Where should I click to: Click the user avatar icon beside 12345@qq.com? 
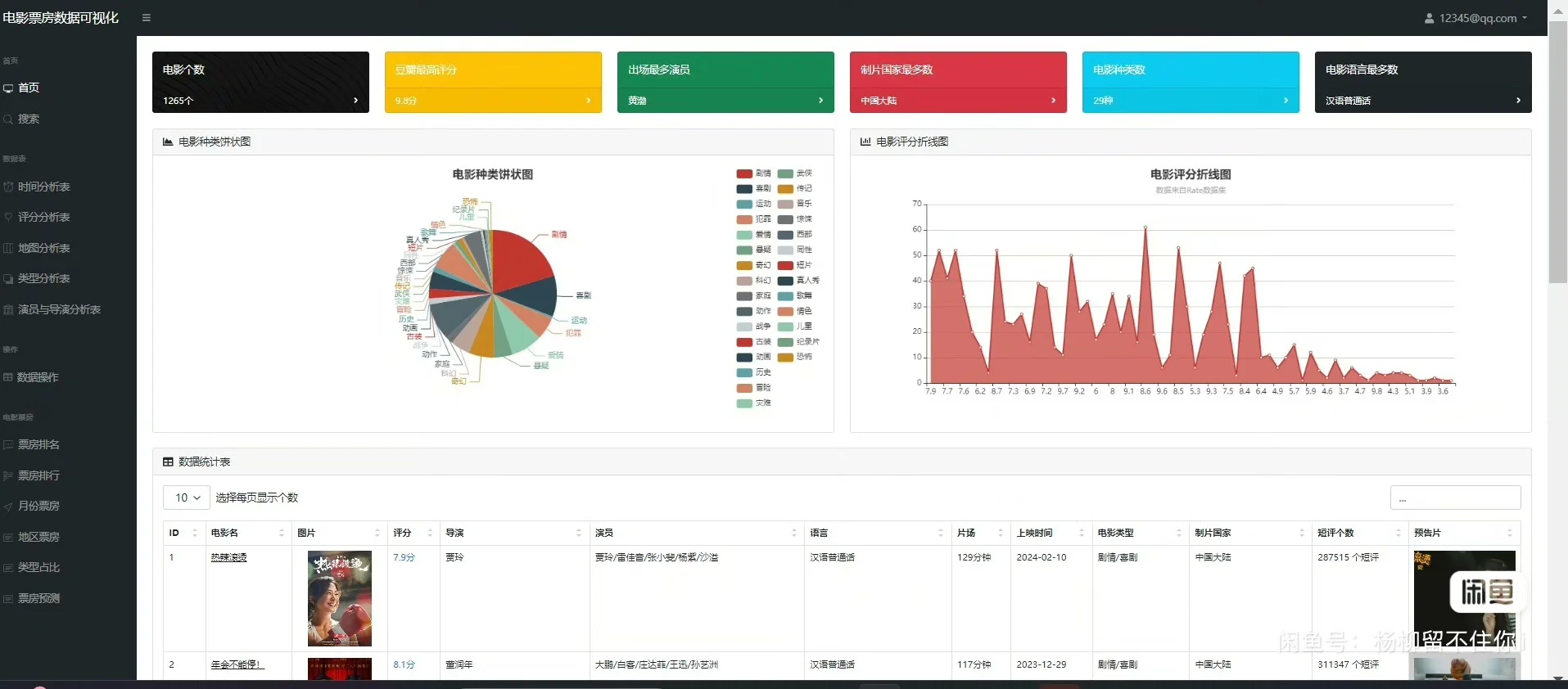(1430, 18)
